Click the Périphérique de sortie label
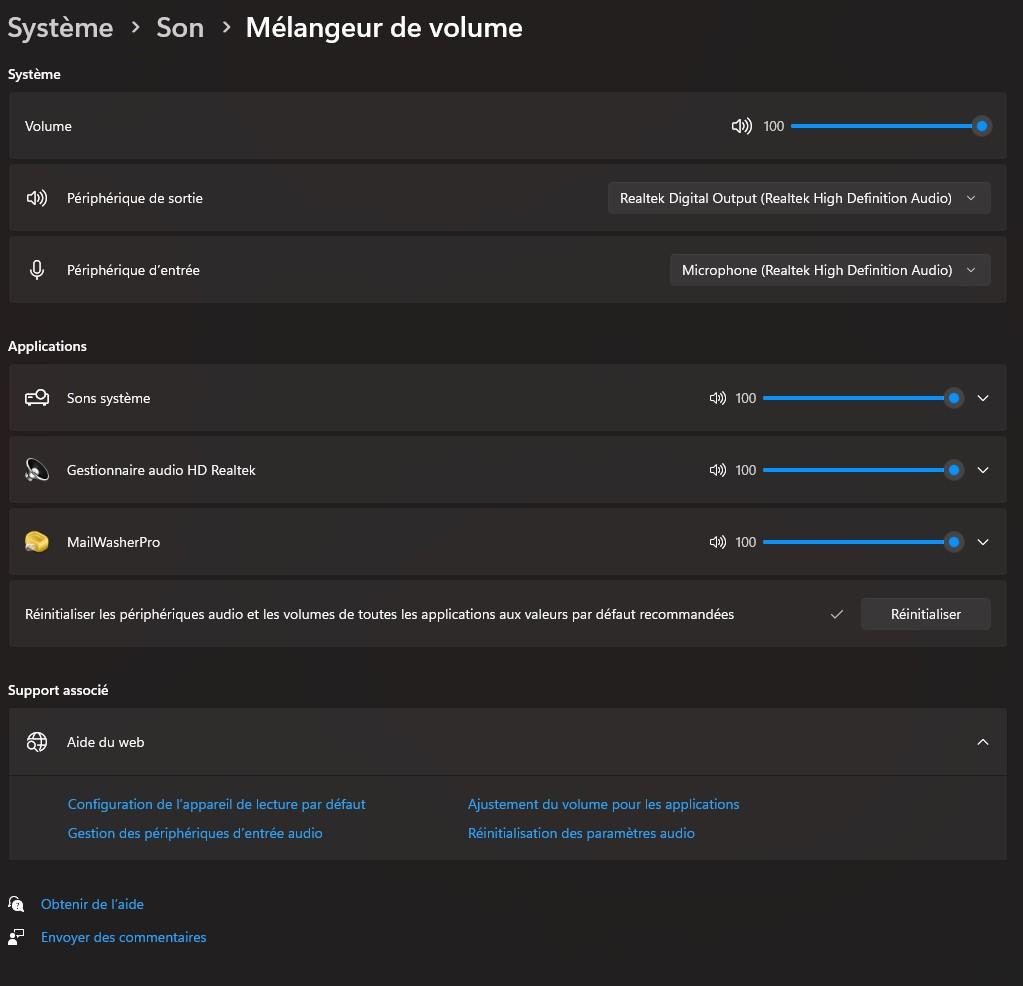1023x986 pixels. click(x=134, y=198)
